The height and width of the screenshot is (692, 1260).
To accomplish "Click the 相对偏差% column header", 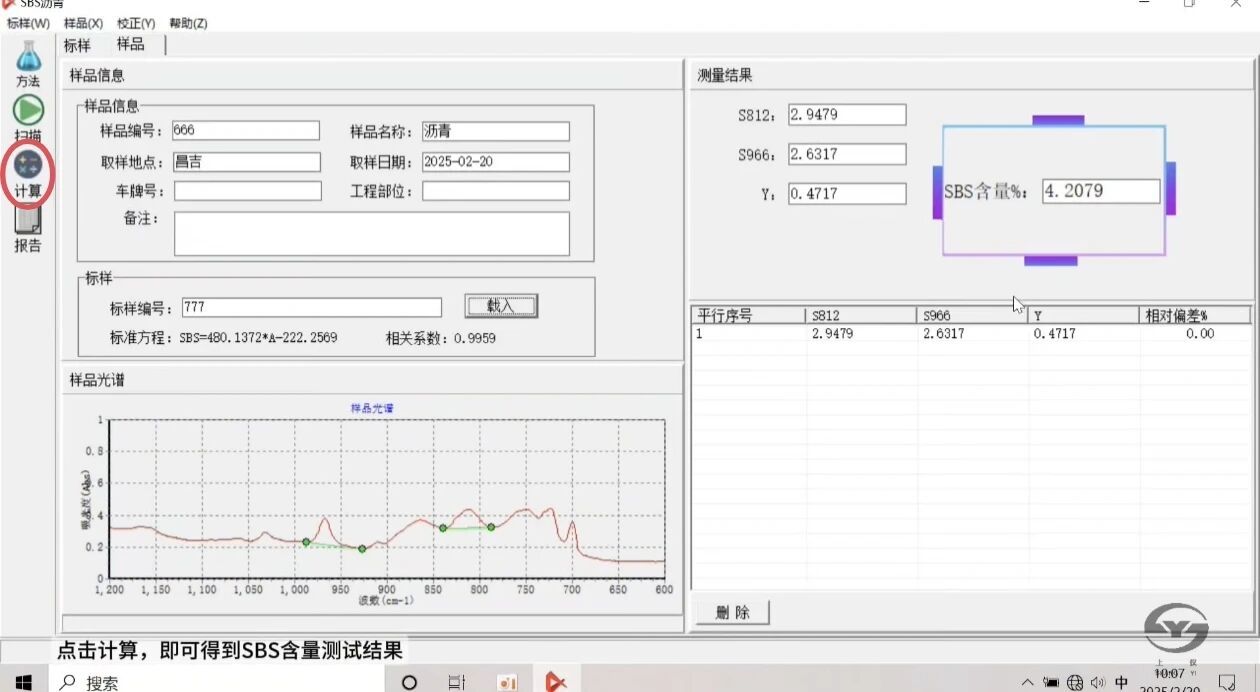I will pyautogui.click(x=1194, y=316).
